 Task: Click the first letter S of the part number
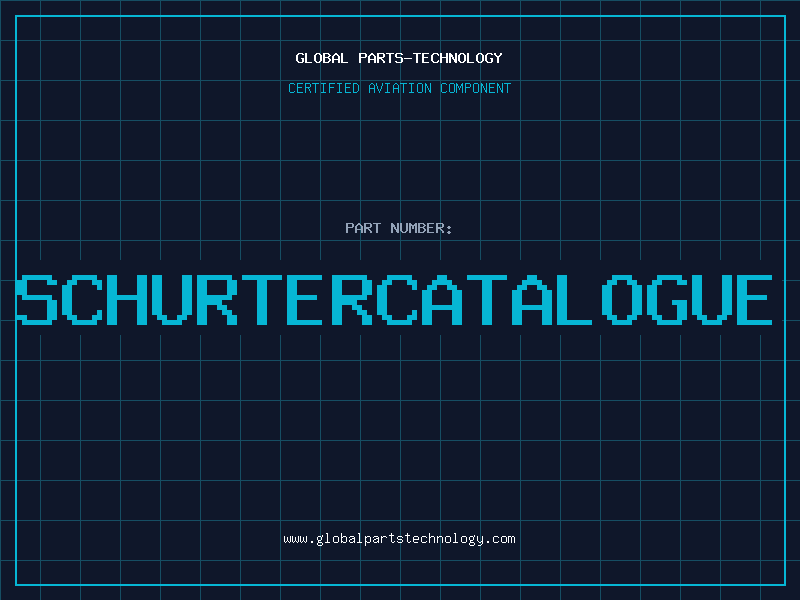pyautogui.click(x=39, y=300)
